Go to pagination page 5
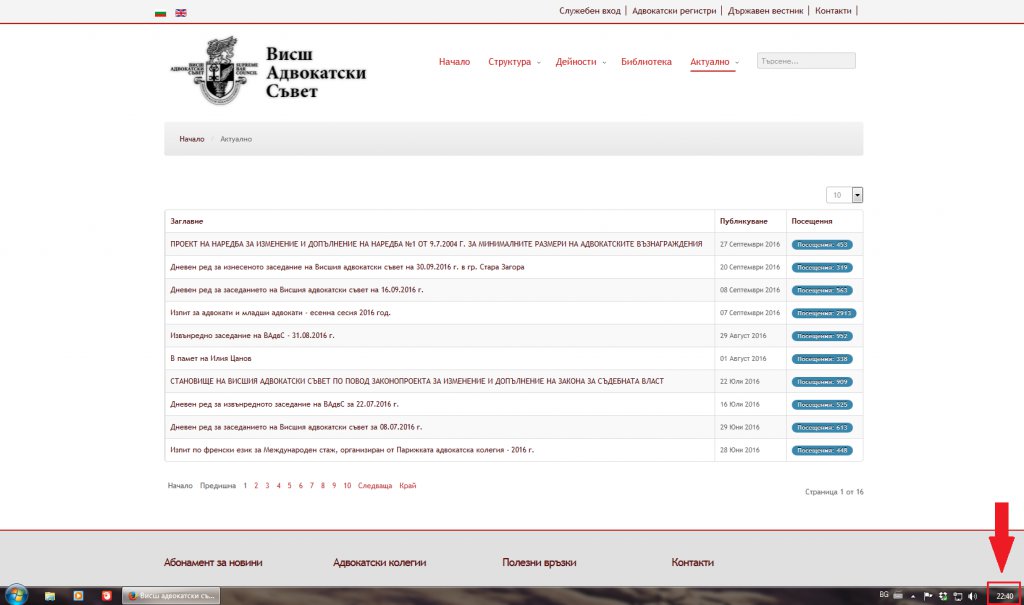Viewport: 1024px width, 605px height. 289,486
